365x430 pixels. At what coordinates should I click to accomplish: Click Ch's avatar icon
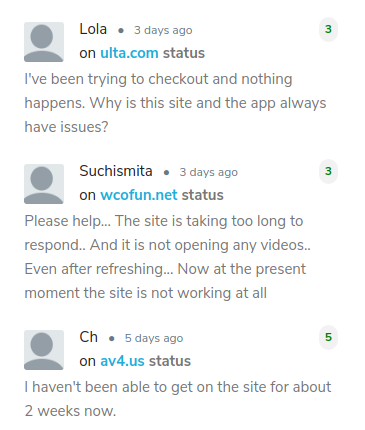44,350
